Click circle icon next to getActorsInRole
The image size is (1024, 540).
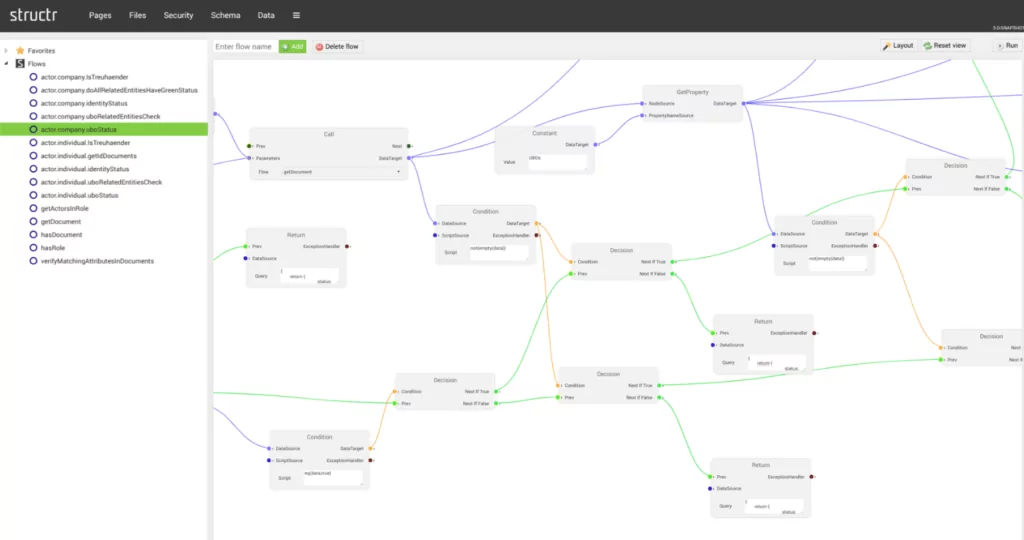point(33,208)
